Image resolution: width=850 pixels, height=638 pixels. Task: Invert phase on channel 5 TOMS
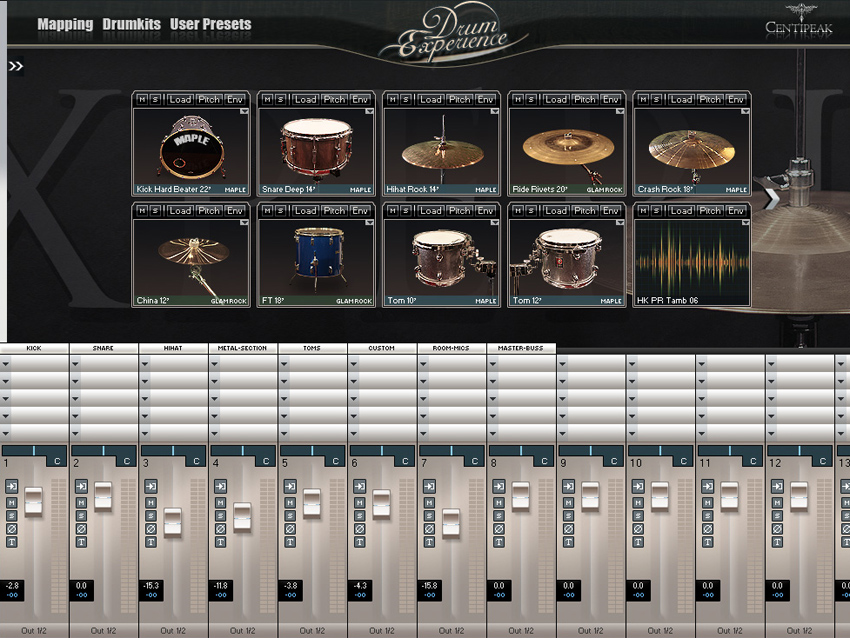(x=290, y=529)
